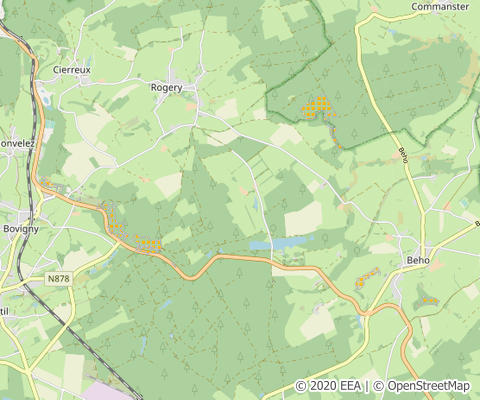Click the partial onvelez label

pyautogui.click(x=17, y=144)
